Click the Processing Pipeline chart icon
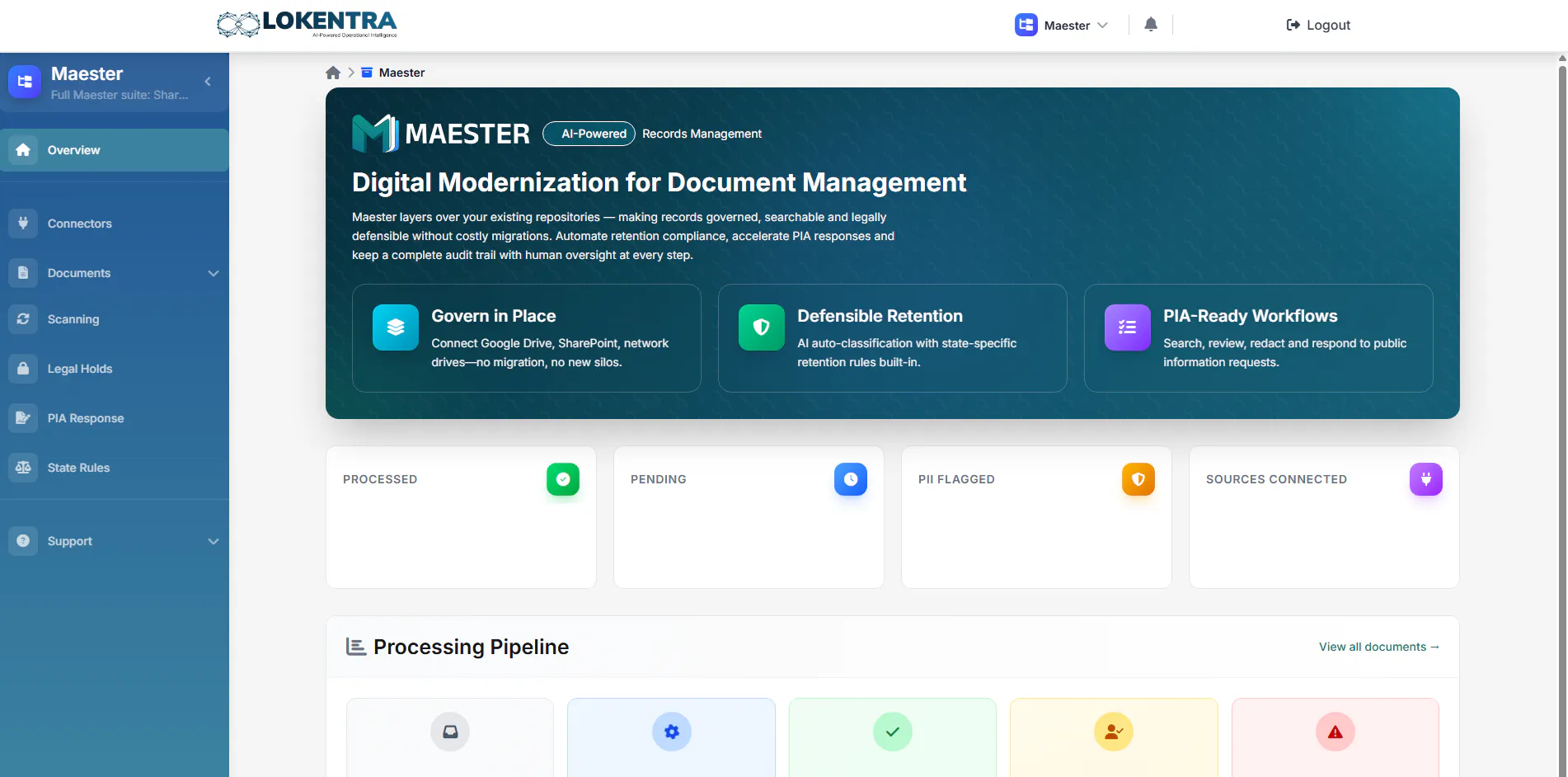This screenshot has height=777, width=1568. [x=356, y=647]
